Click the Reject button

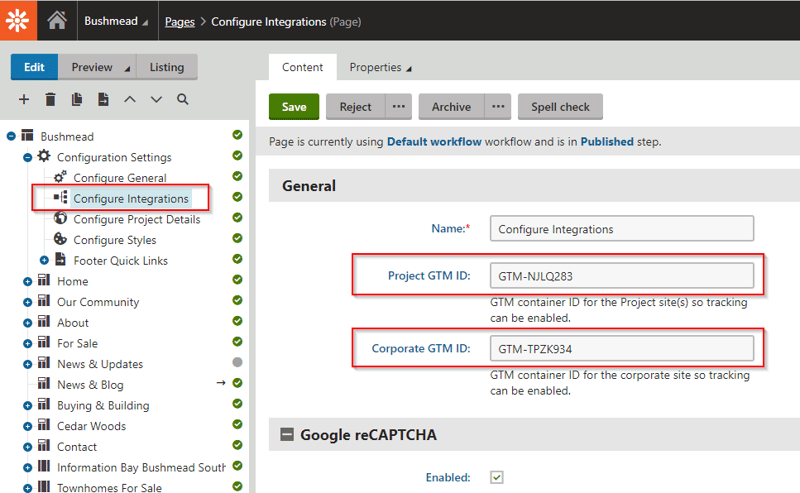356,107
